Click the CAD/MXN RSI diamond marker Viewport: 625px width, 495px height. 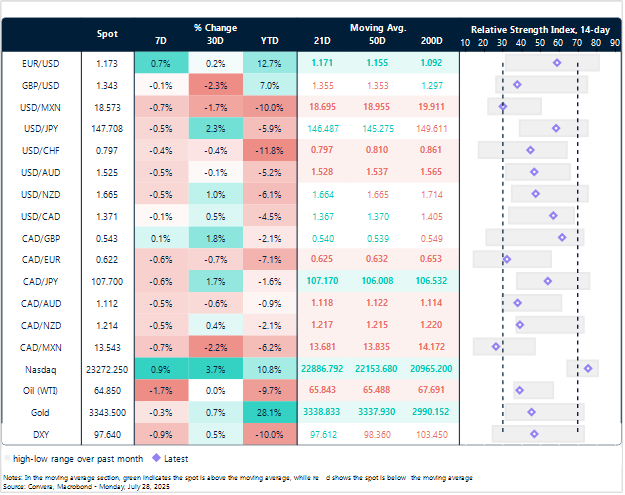pos(495,346)
